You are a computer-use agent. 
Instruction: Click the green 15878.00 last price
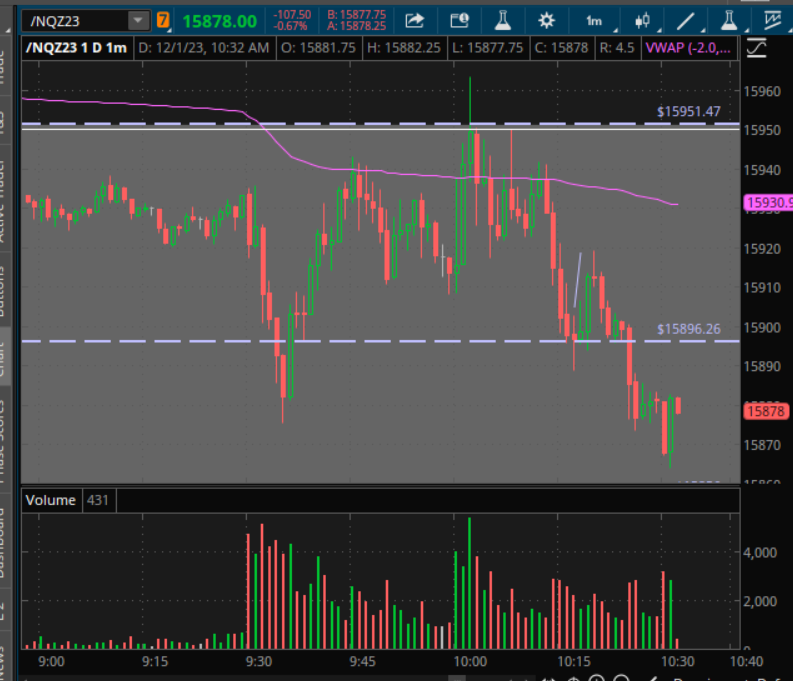(x=219, y=21)
